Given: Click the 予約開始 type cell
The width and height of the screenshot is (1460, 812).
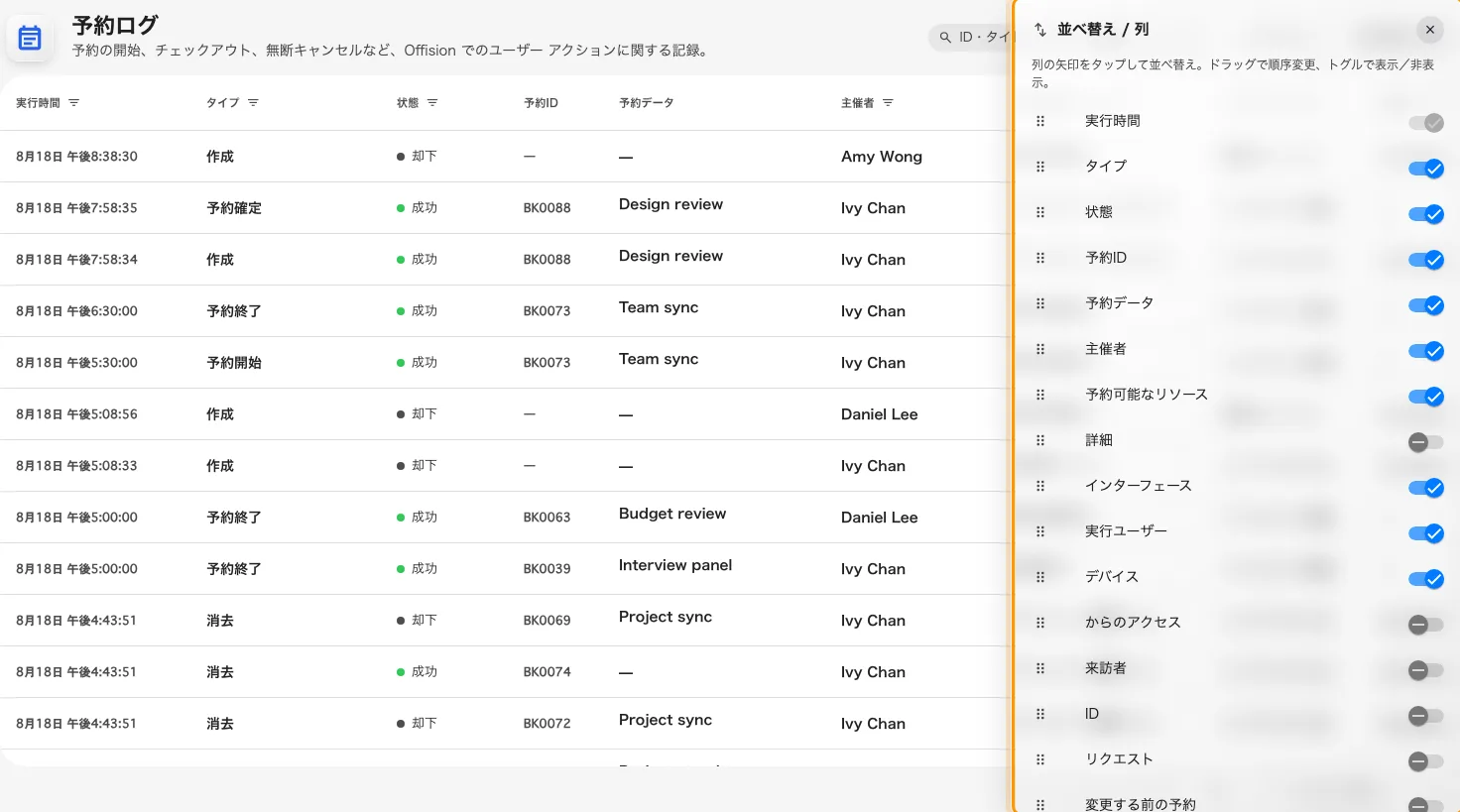Looking at the screenshot, I should click(234, 363).
